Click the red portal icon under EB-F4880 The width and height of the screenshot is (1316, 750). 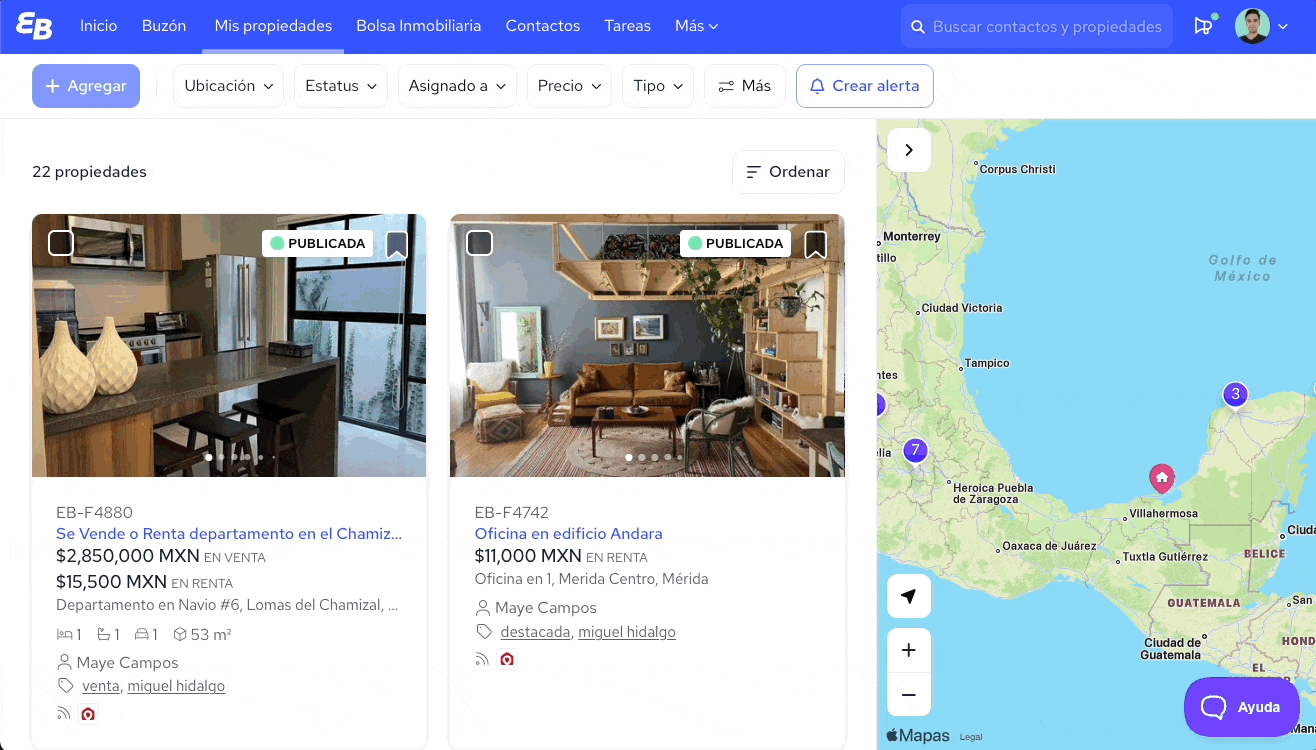pyautogui.click(x=88, y=714)
